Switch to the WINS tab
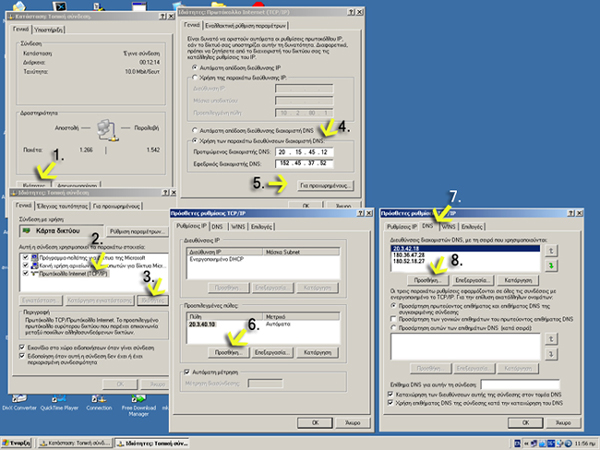The image size is (600, 450). tap(446, 227)
